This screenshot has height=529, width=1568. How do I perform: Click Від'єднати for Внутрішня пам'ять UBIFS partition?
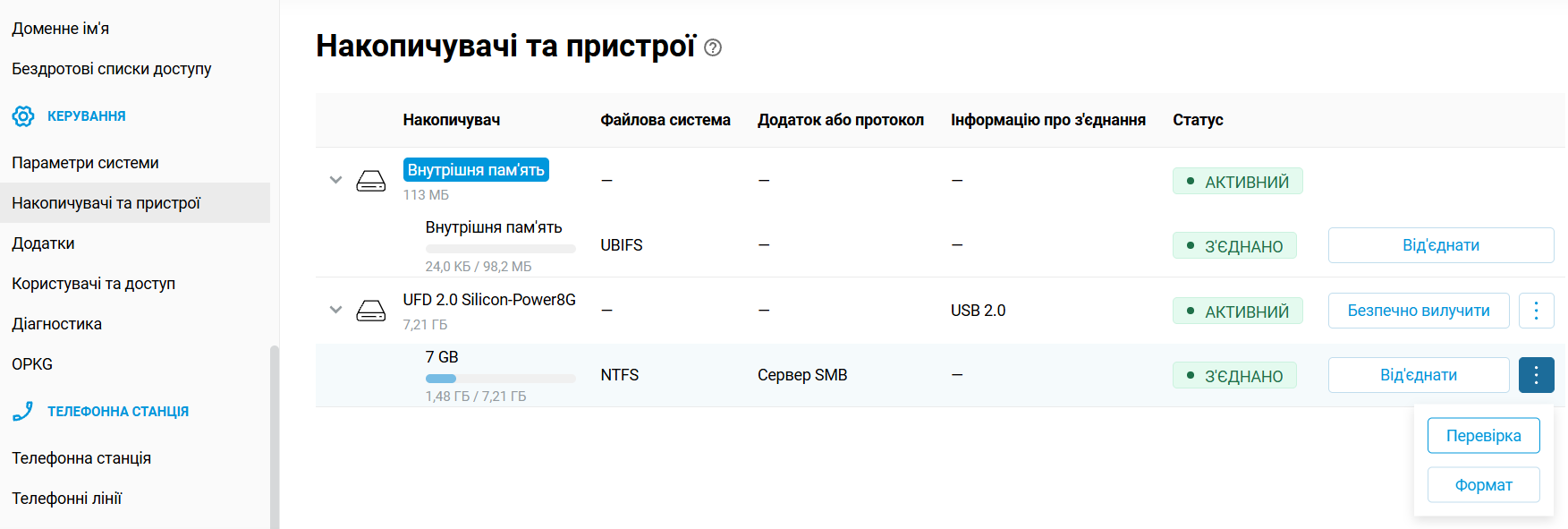point(1441,245)
